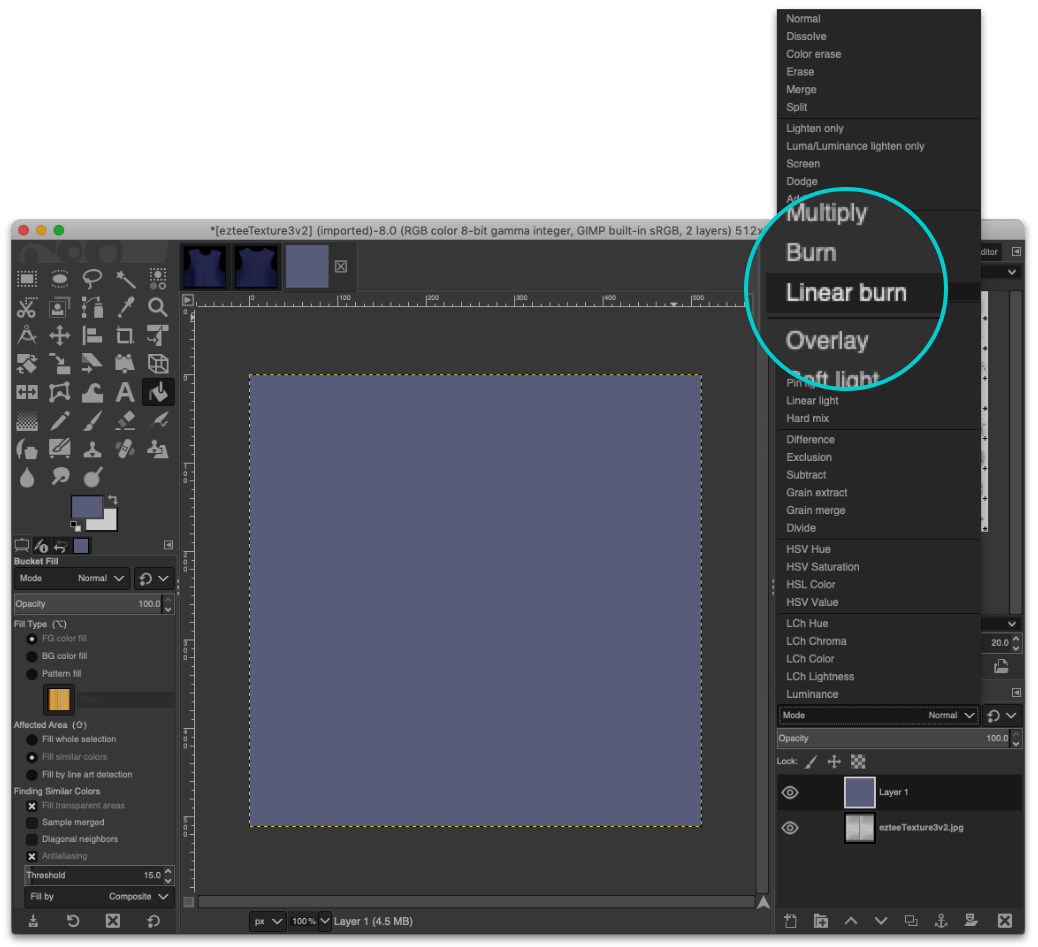The height and width of the screenshot is (947, 1038).
Task: Click the add layer mask icon
Action: (x=971, y=921)
